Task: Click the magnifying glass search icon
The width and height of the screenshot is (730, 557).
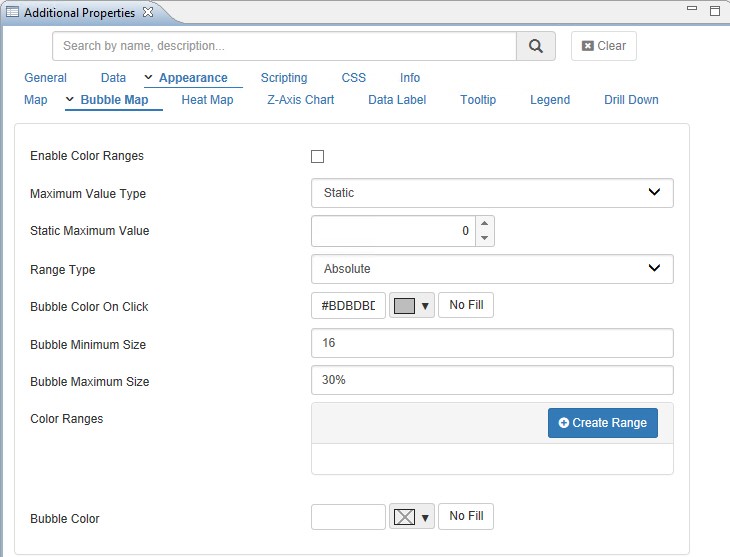Action: click(536, 46)
